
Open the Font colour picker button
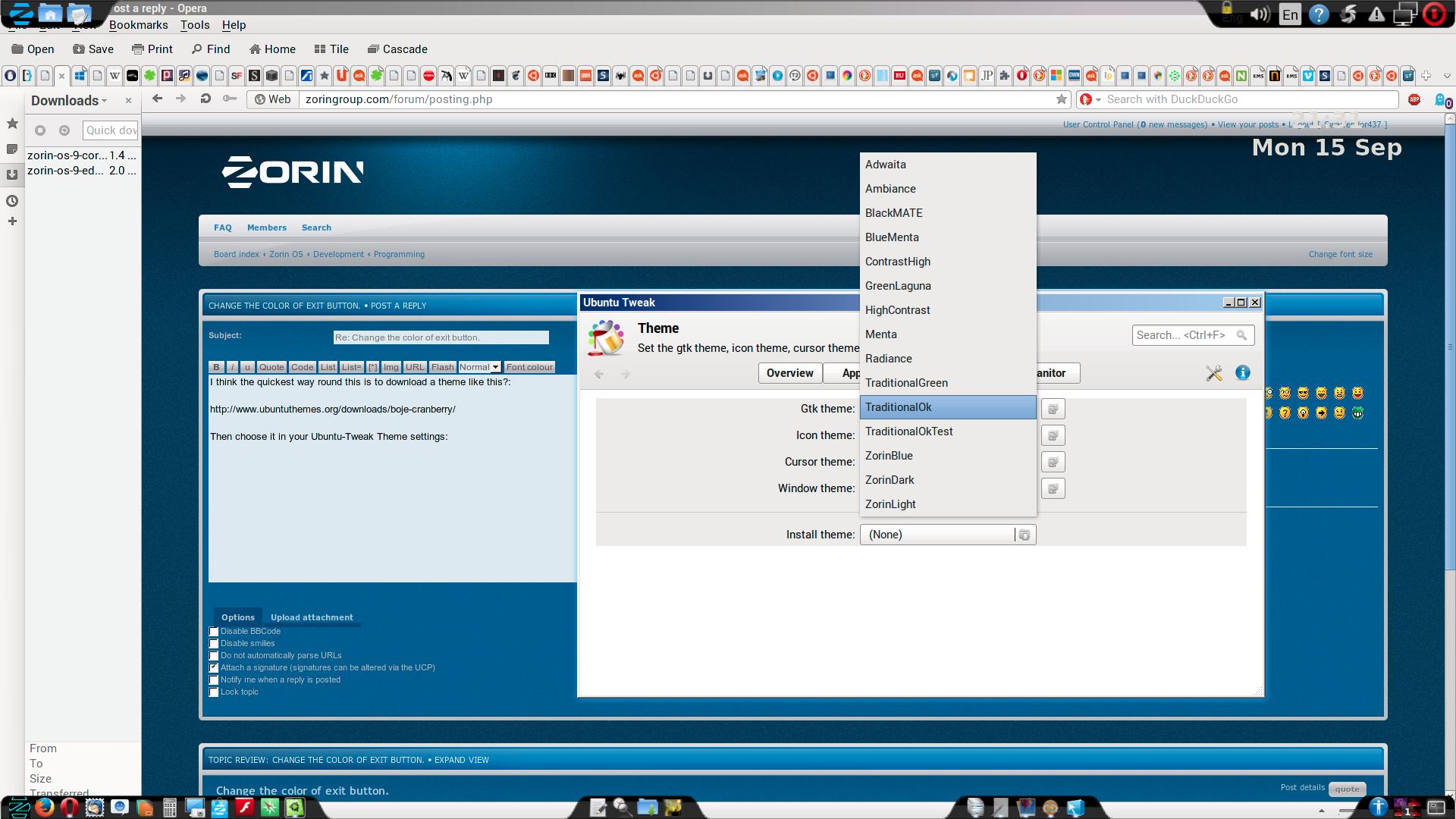pos(529,367)
